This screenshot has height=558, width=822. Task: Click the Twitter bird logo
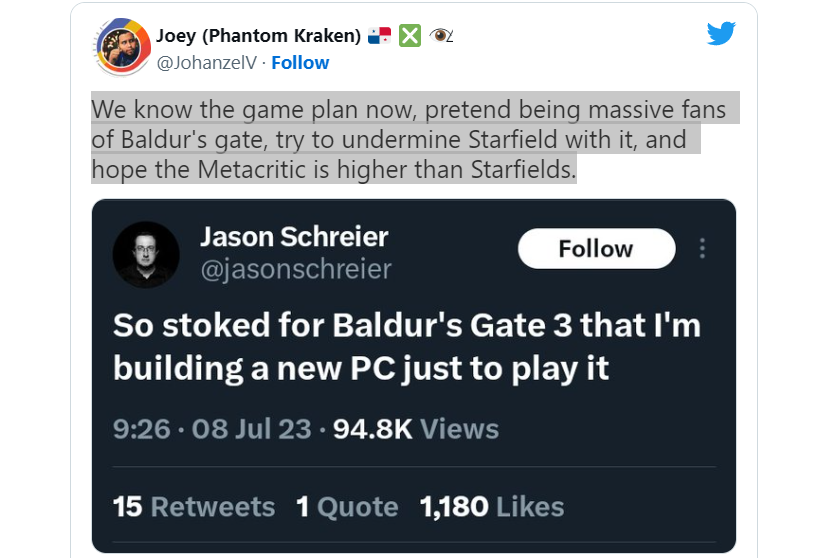coord(721,34)
